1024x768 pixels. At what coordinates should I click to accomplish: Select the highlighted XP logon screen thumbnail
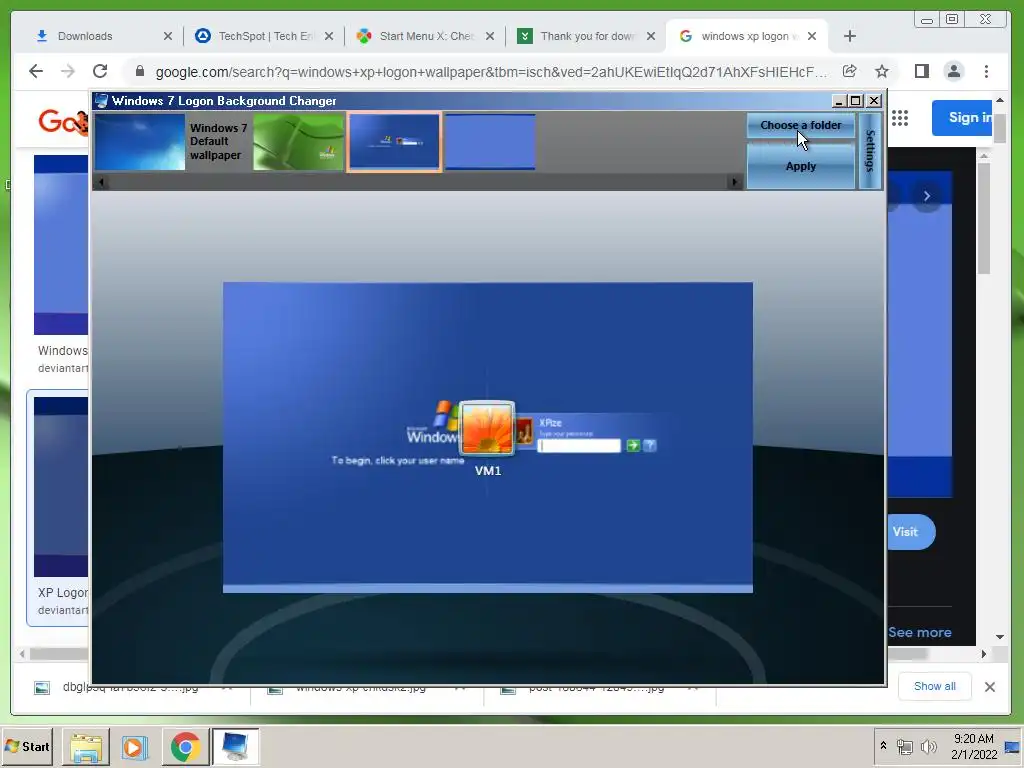click(394, 142)
